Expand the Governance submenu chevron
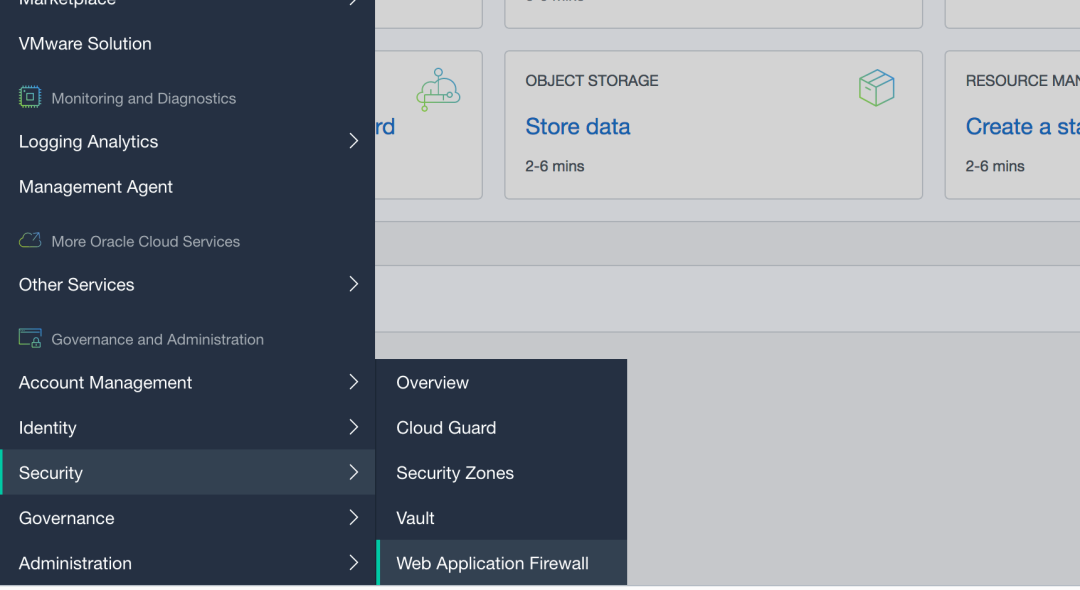Viewport: 1080px width, 590px height. tap(353, 517)
